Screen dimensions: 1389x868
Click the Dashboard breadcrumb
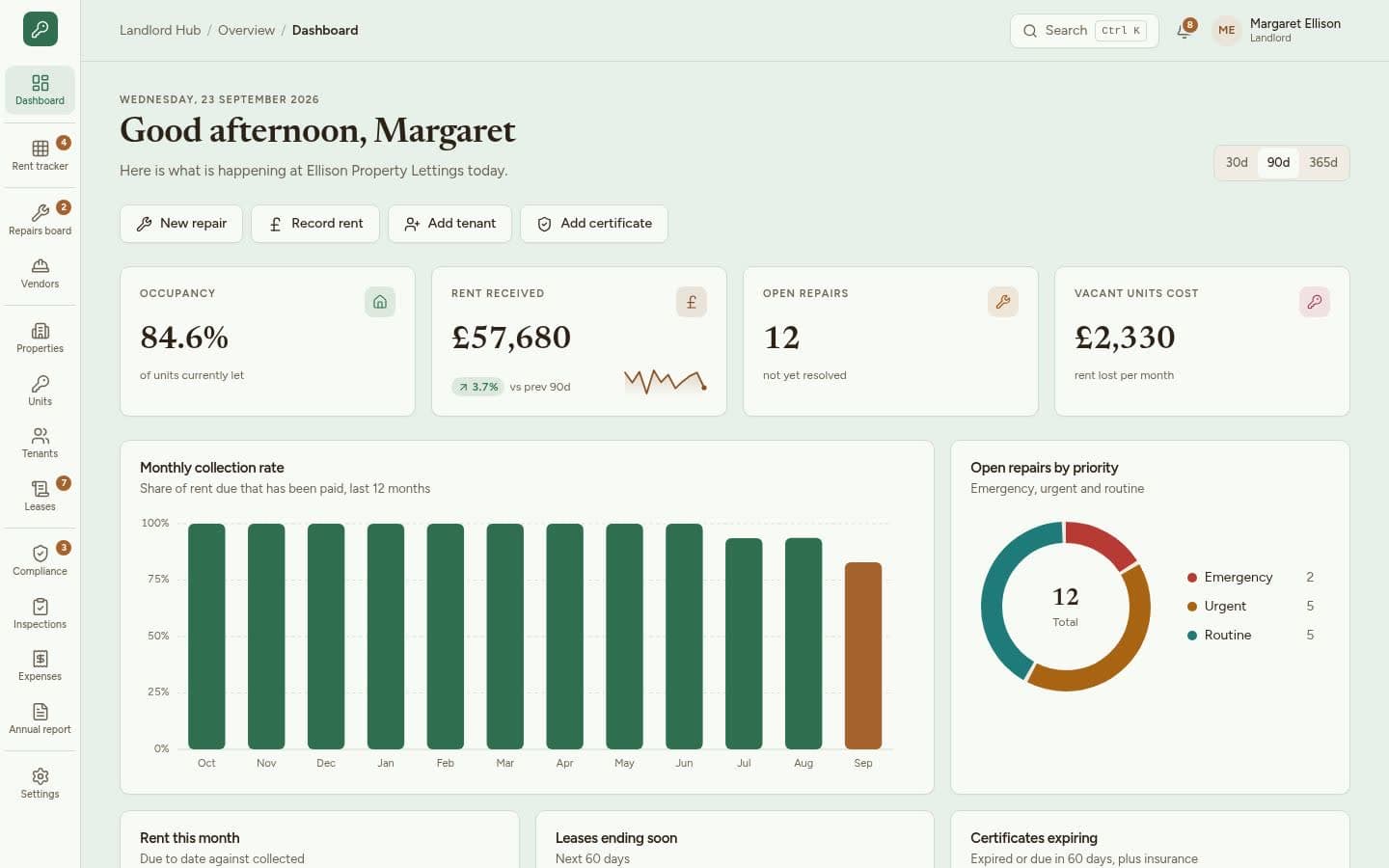(325, 30)
